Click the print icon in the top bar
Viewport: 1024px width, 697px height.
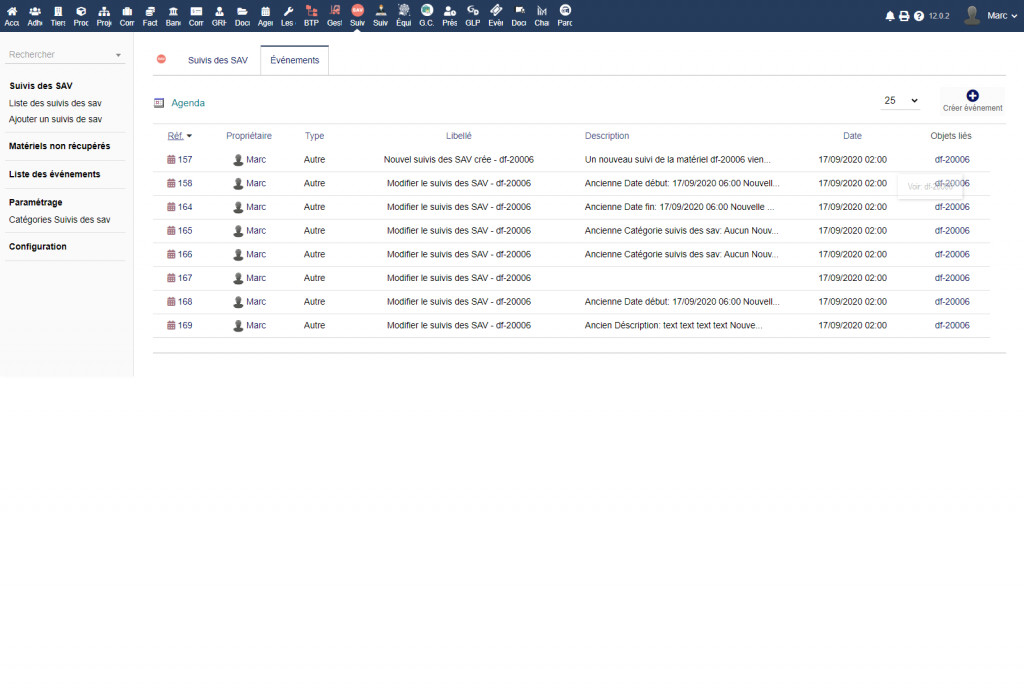coord(904,16)
